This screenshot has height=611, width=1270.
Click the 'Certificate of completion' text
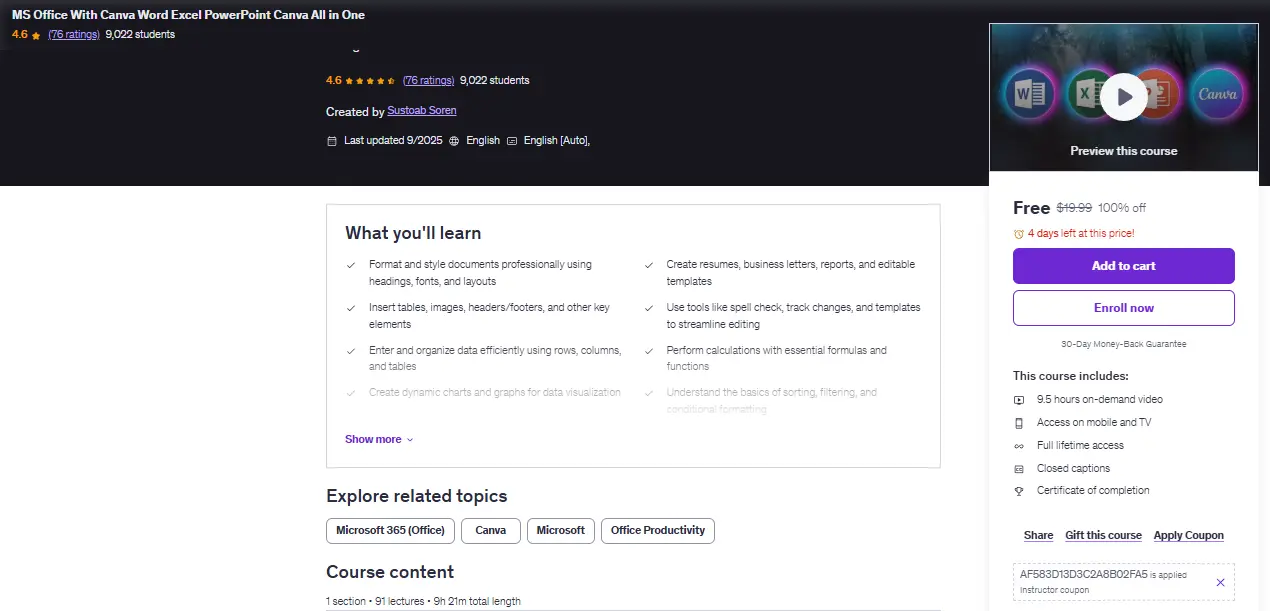coord(1093,491)
